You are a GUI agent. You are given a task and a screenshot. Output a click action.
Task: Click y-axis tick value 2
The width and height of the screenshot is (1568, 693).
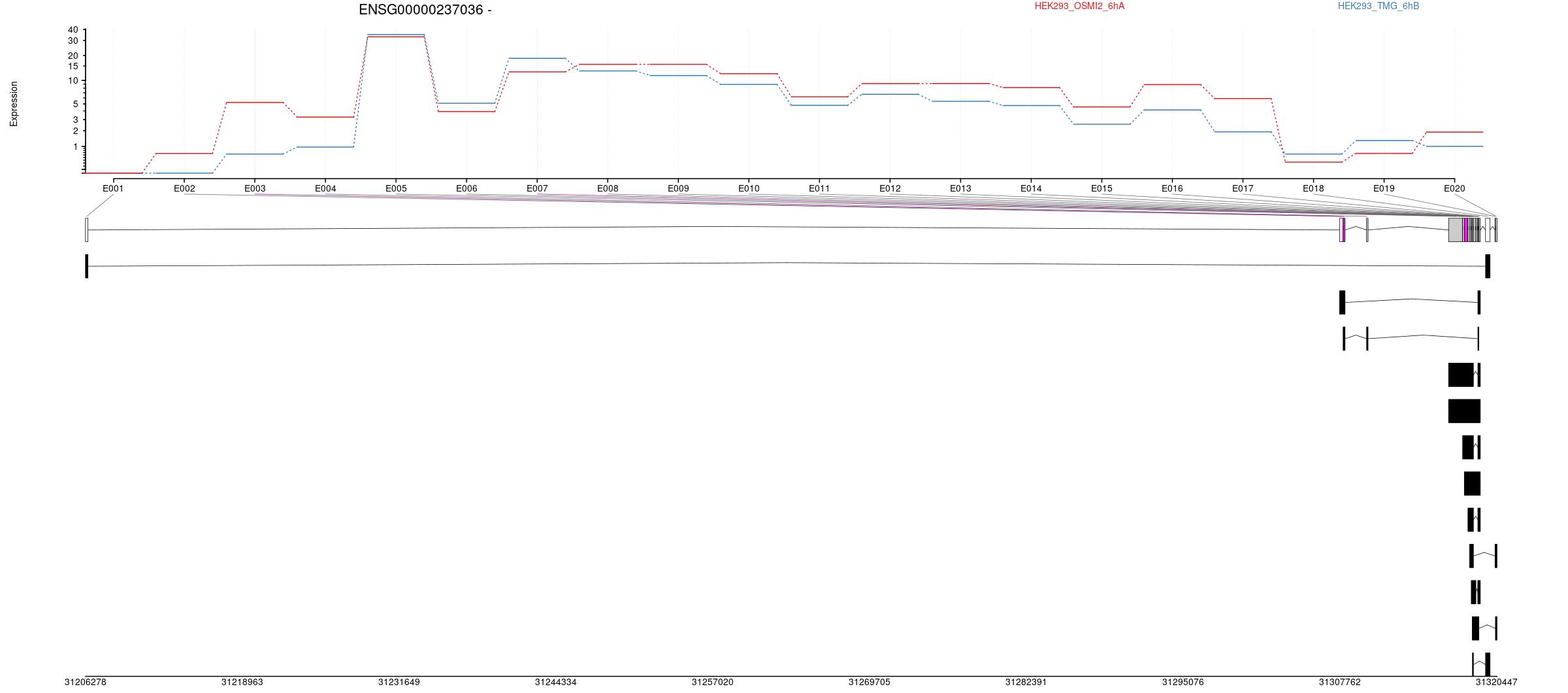click(75, 131)
